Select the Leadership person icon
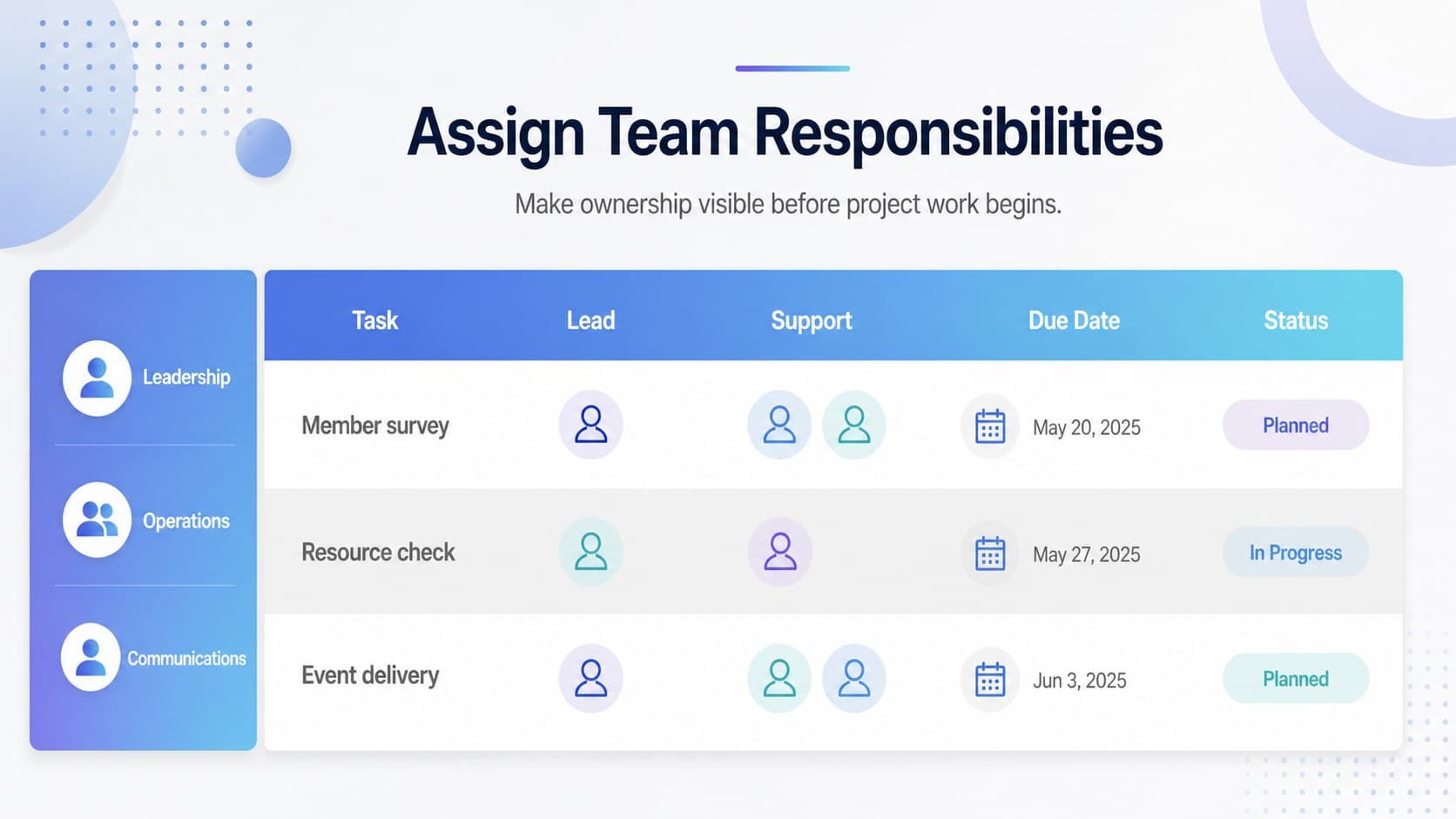 coord(97,378)
